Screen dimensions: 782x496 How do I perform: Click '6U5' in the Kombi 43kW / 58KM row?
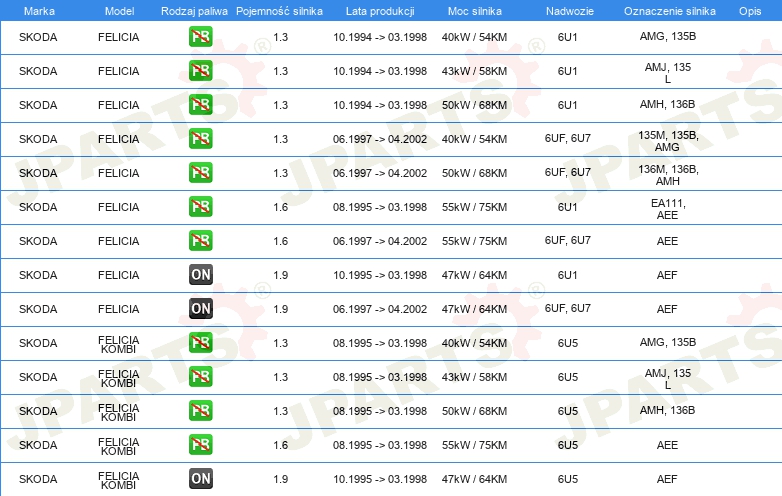pyautogui.click(x=568, y=377)
